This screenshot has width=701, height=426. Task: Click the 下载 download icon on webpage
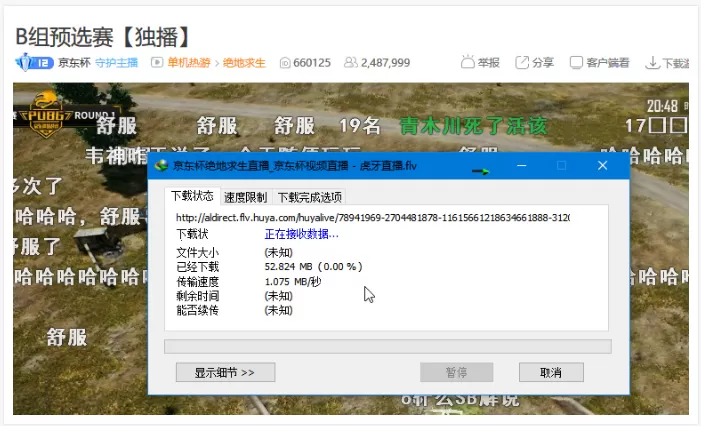(652, 63)
